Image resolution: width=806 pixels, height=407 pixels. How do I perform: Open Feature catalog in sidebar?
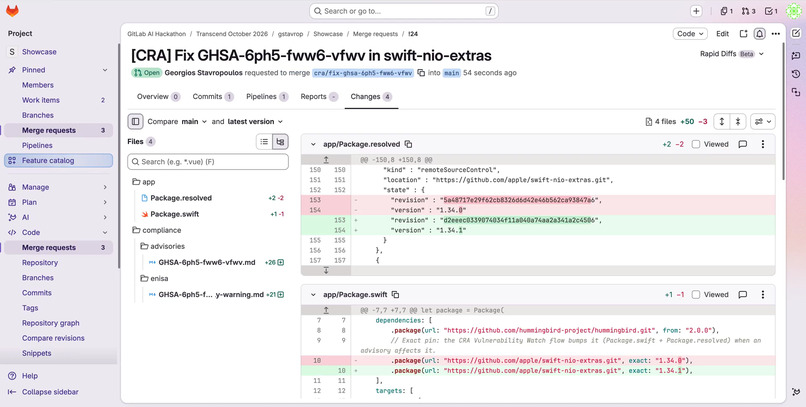[x=58, y=160]
